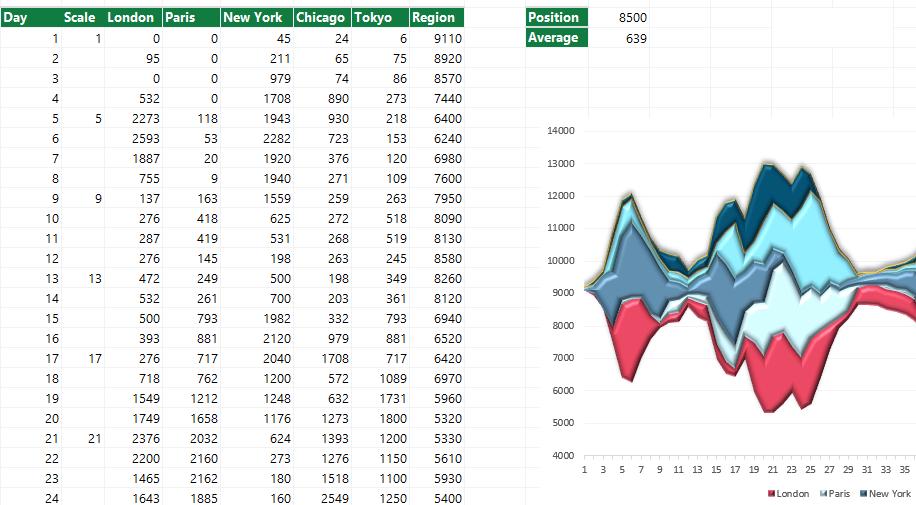Click the 14000 label on chart axis
Image resolution: width=916 pixels, height=505 pixels.
561,131
